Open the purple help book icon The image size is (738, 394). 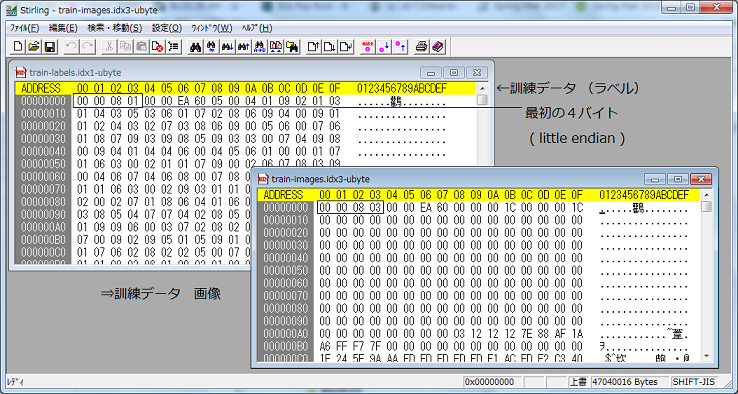[437, 47]
